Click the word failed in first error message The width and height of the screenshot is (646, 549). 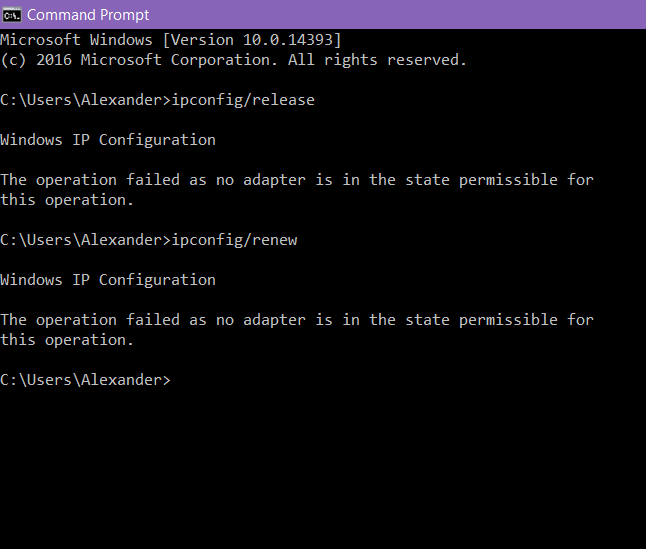tap(153, 180)
